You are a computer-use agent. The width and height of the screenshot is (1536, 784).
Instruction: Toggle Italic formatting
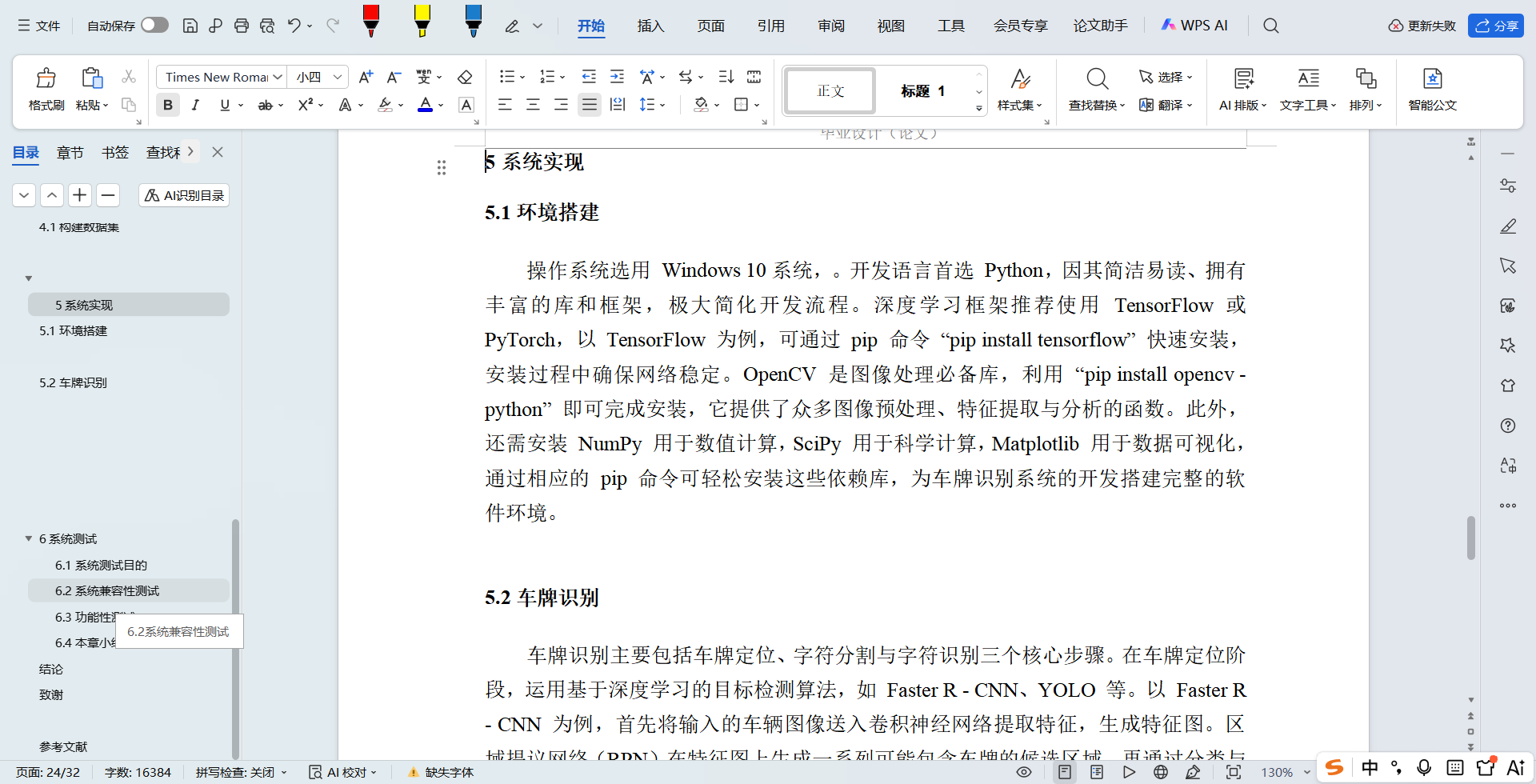coord(194,105)
